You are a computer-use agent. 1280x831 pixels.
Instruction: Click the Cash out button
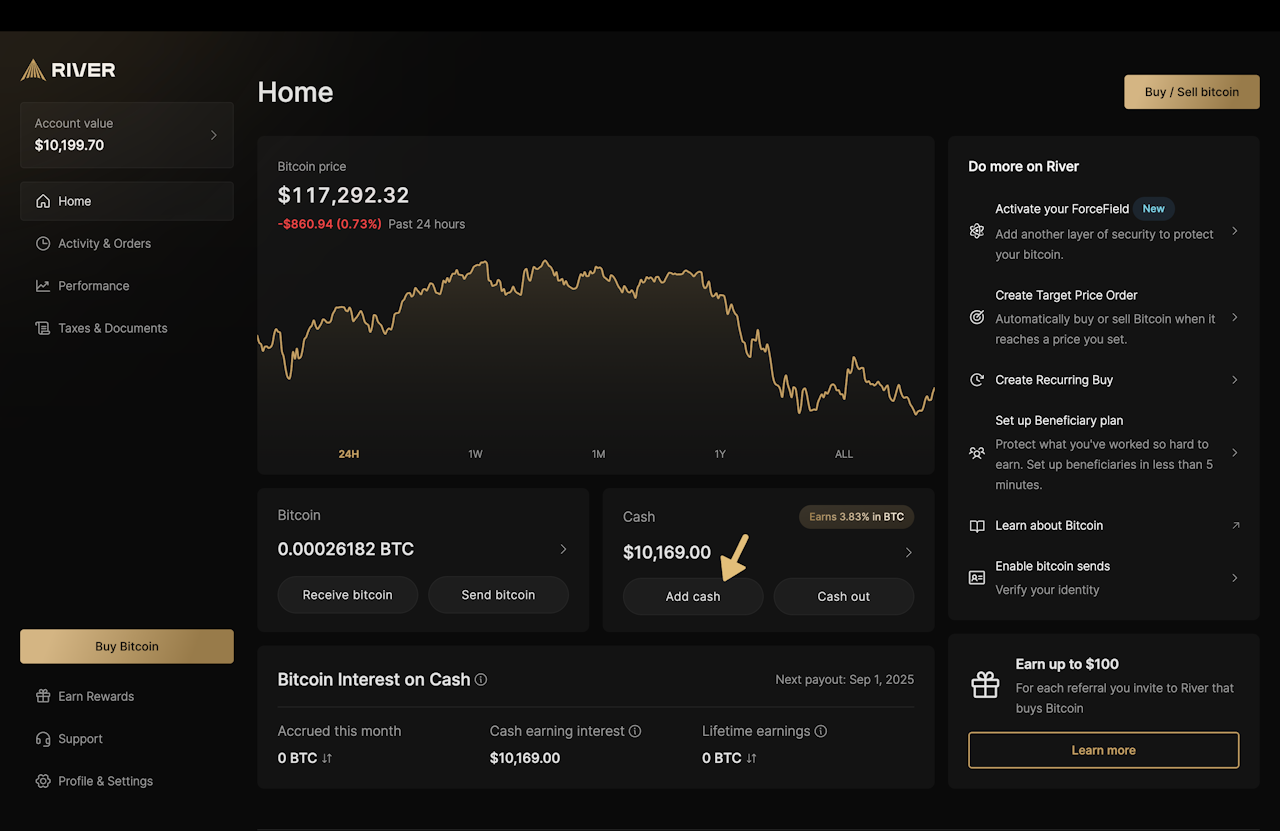pos(844,597)
